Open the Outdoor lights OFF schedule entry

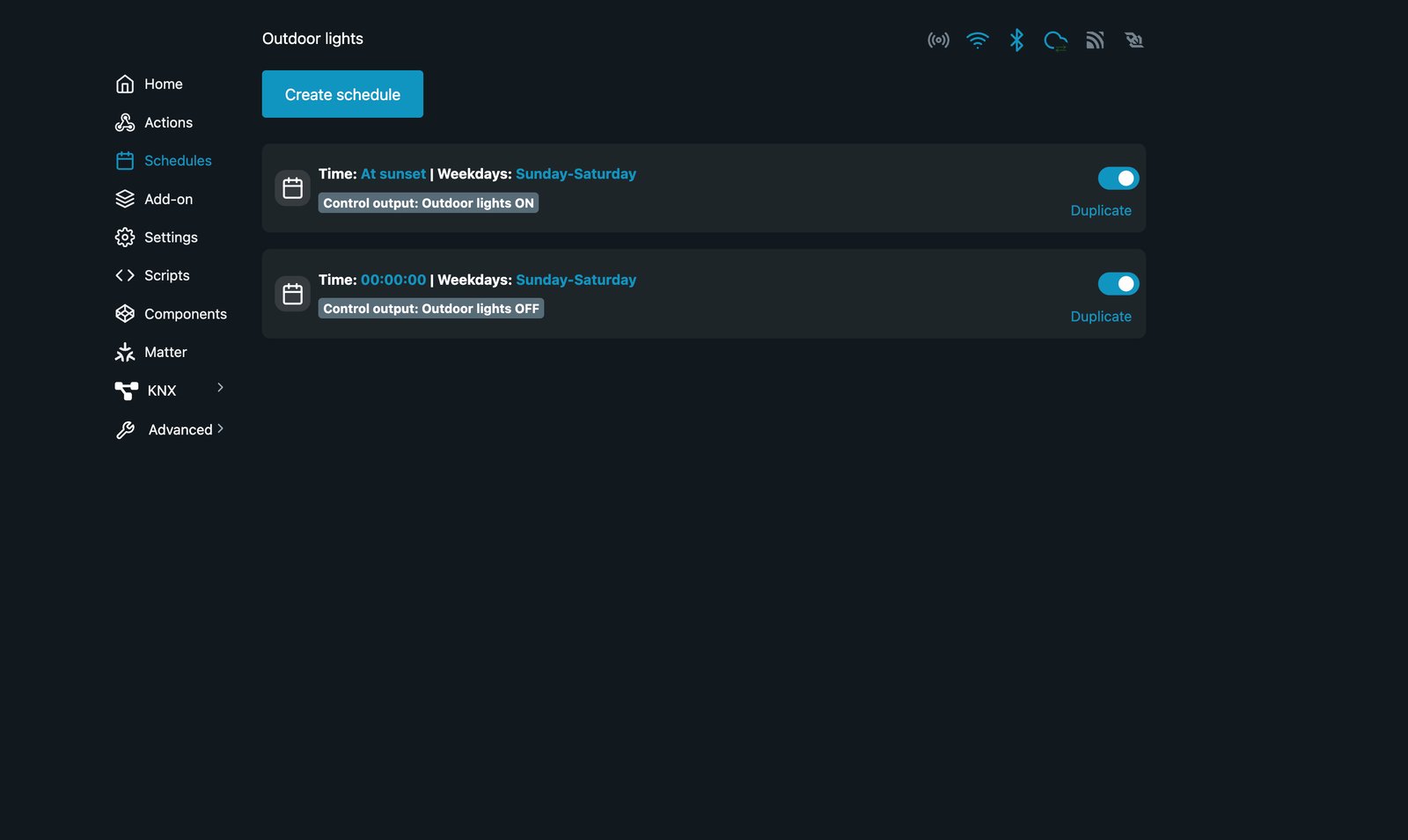(703, 294)
